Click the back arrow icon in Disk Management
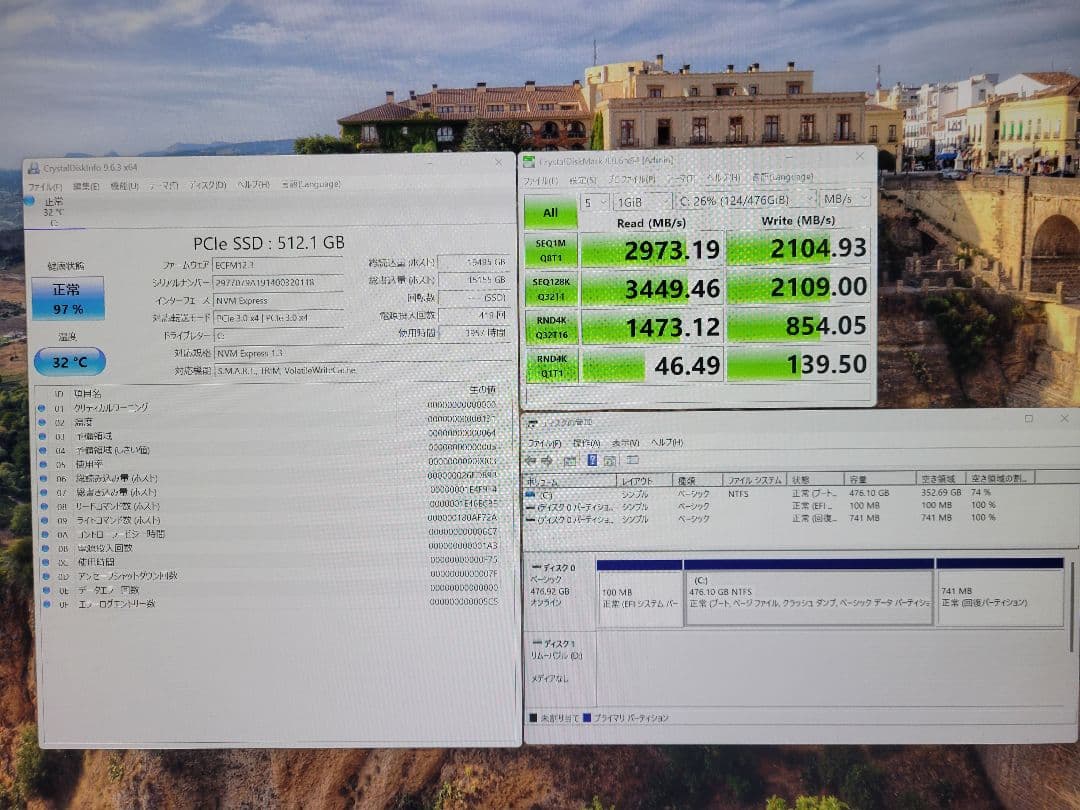 click(x=531, y=460)
